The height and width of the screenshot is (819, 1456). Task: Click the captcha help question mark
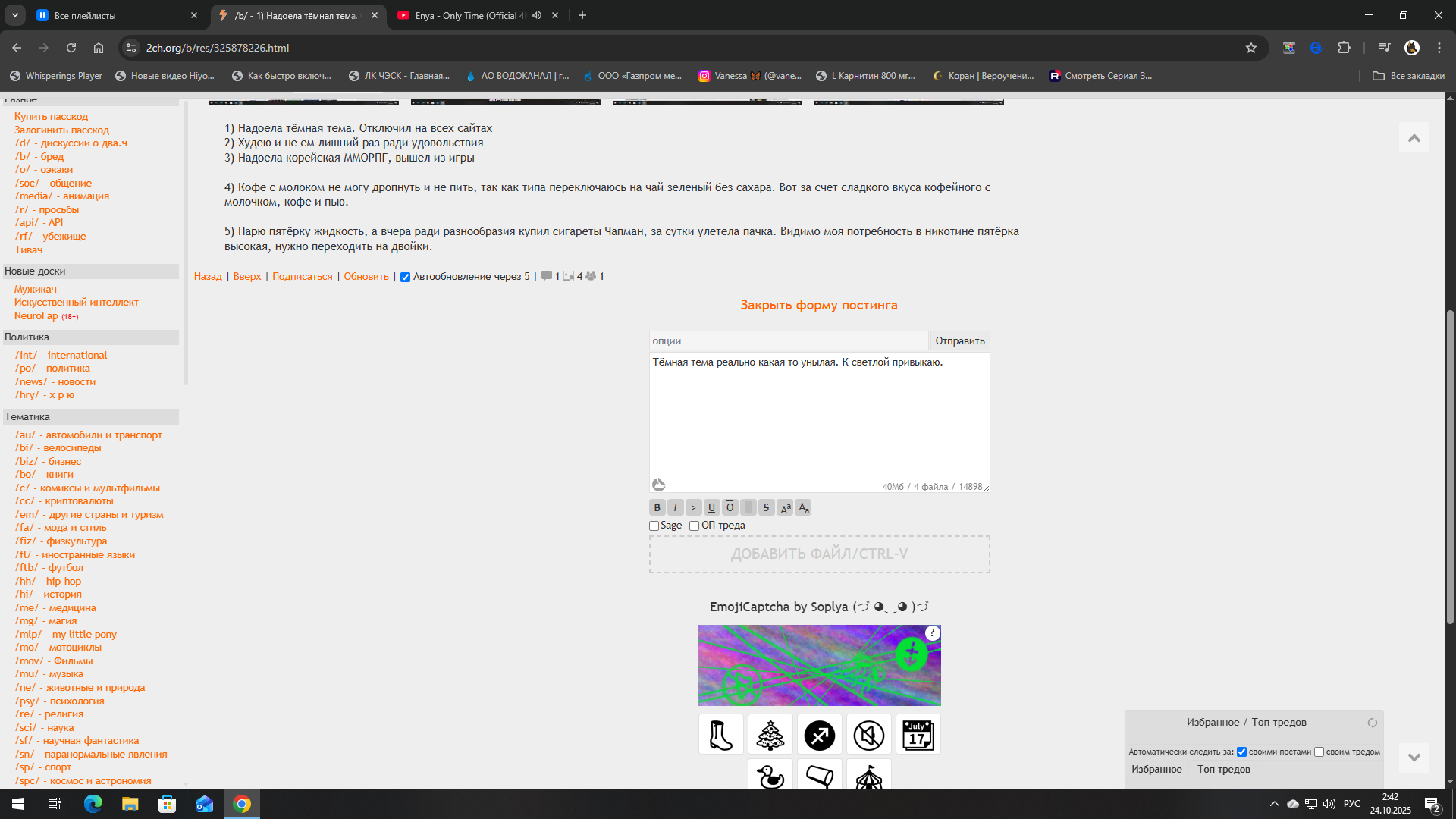[932, 632]
